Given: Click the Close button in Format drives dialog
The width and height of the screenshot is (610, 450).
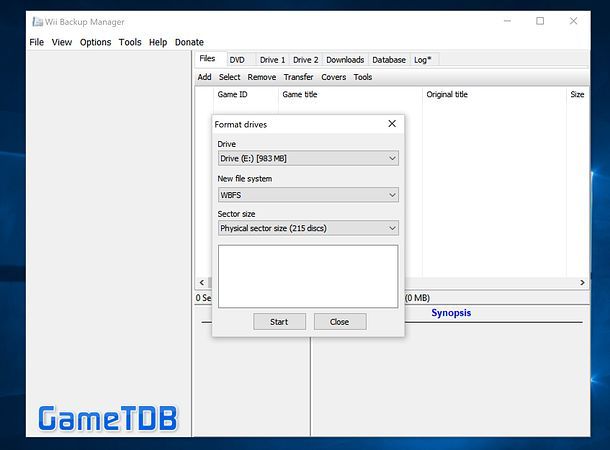Looking at the screenshot, I should pos(340,322).
